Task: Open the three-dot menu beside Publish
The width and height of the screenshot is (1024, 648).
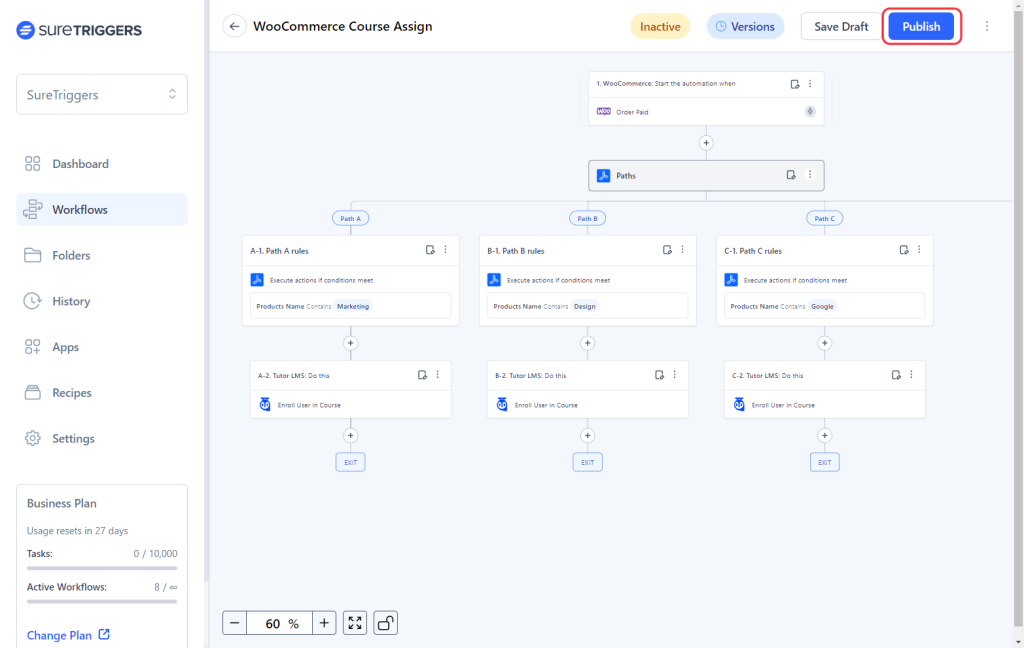Action: click(987, 27)
